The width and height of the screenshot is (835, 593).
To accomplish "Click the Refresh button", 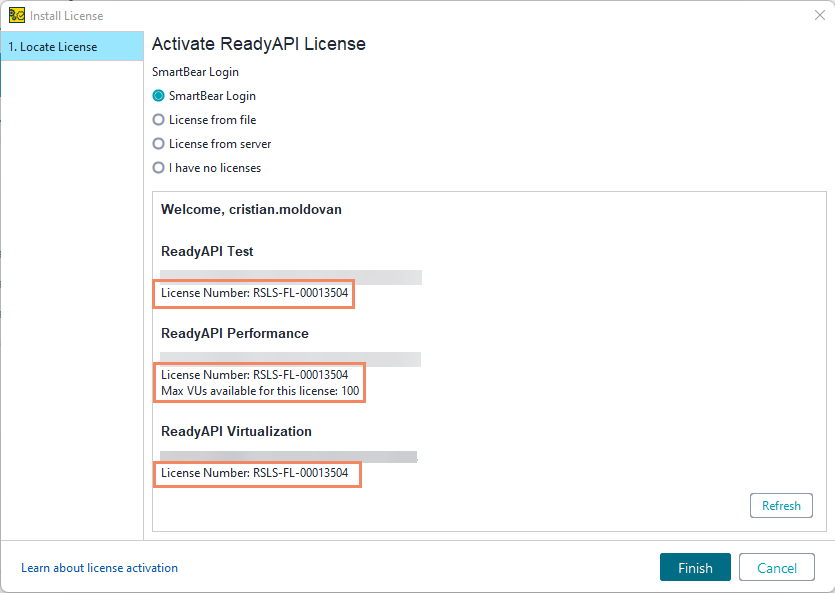I will (781, 506).
